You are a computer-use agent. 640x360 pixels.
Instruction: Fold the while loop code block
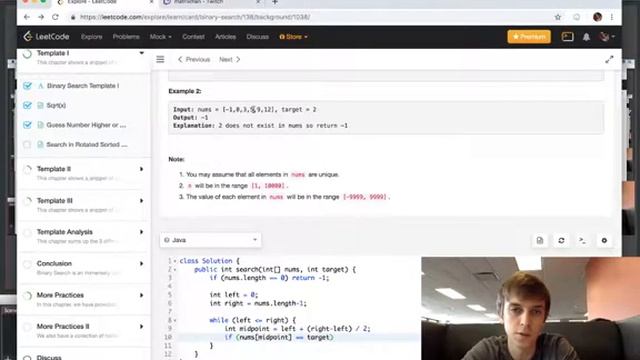click(175, 320)
